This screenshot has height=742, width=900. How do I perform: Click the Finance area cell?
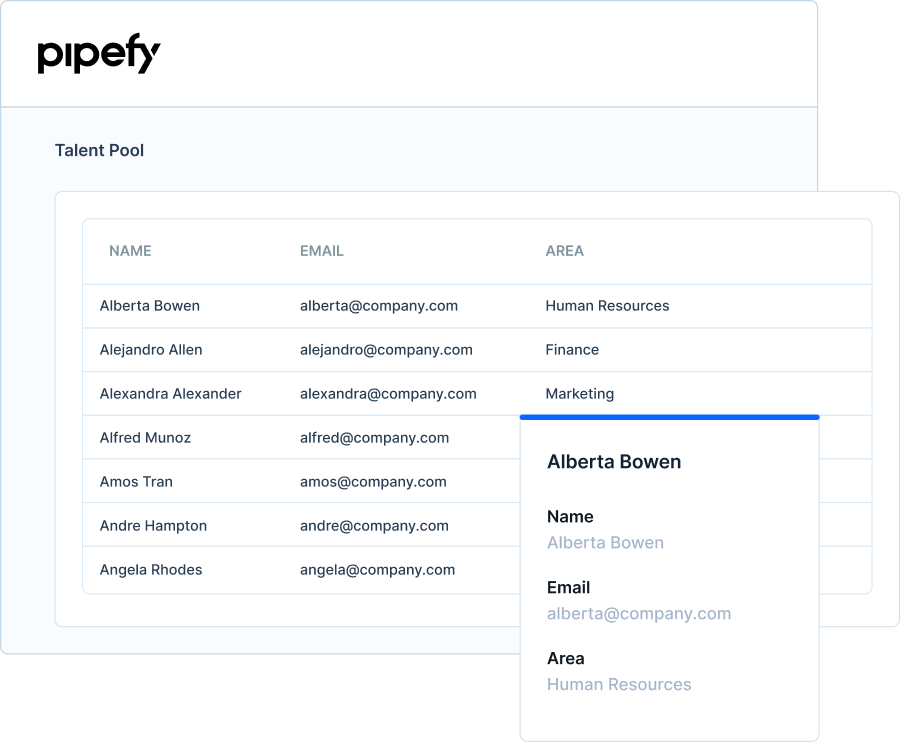(572, 350)
